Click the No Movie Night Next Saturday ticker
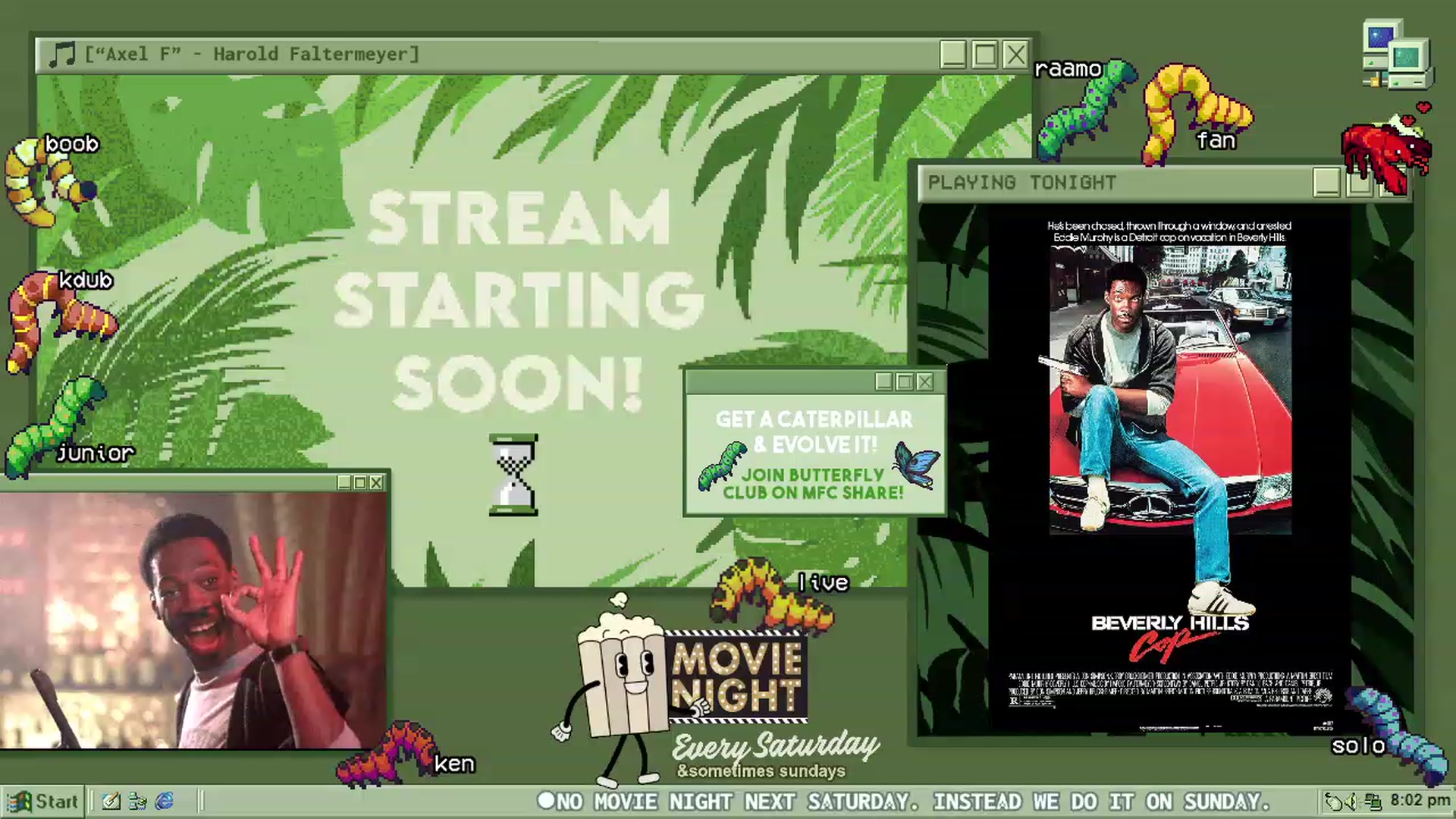Image resolution: width=1456 pixels, height=819 pixels. (902, 802)
